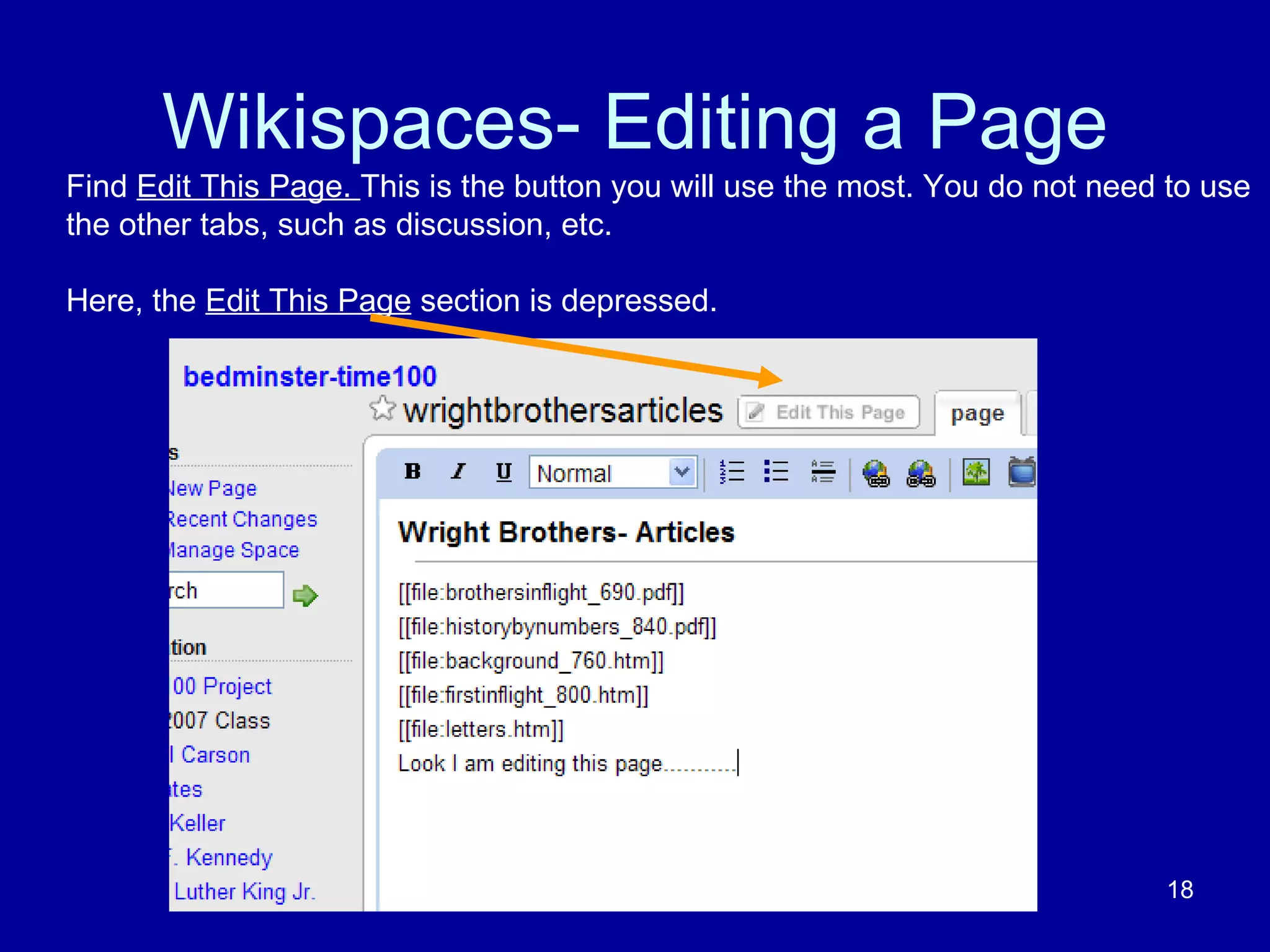The width and height of the screenshot is (1270, 952).
Task: Place cursor in 'Look I am editing this page' line
Action: (x=567, y=764)
